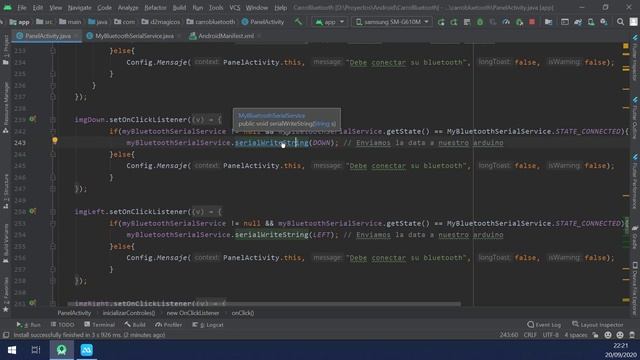Open the samsung SM-G610M device dropdown
This screenshot has width=640, height=360.
coord(391,22)
